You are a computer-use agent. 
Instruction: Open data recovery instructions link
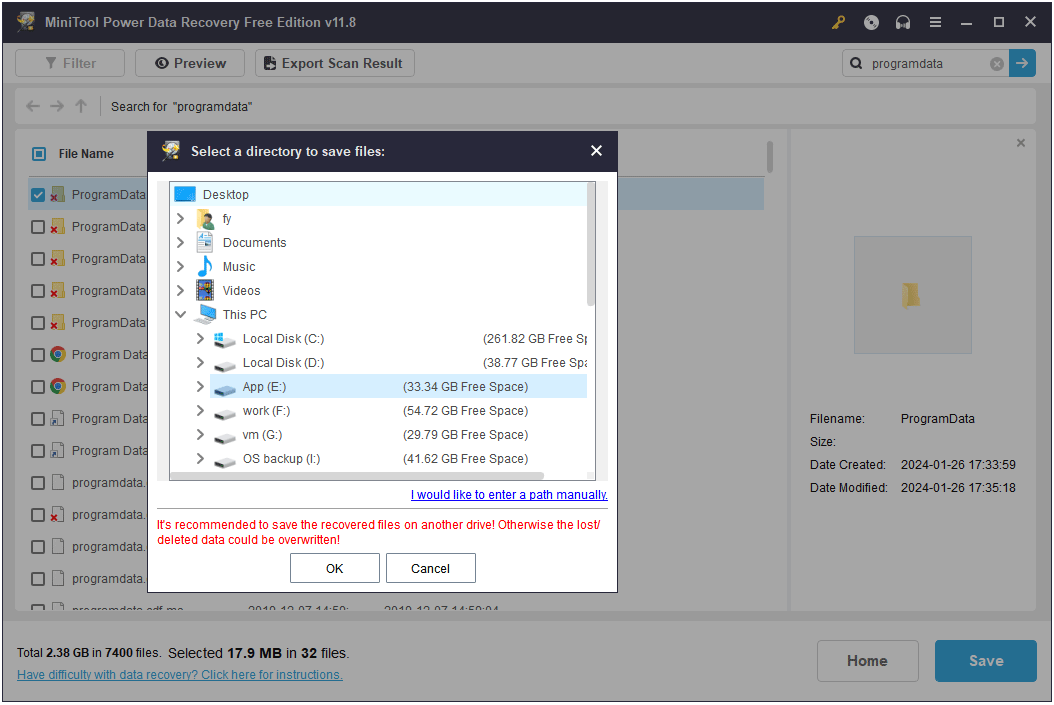click(179, 675)
